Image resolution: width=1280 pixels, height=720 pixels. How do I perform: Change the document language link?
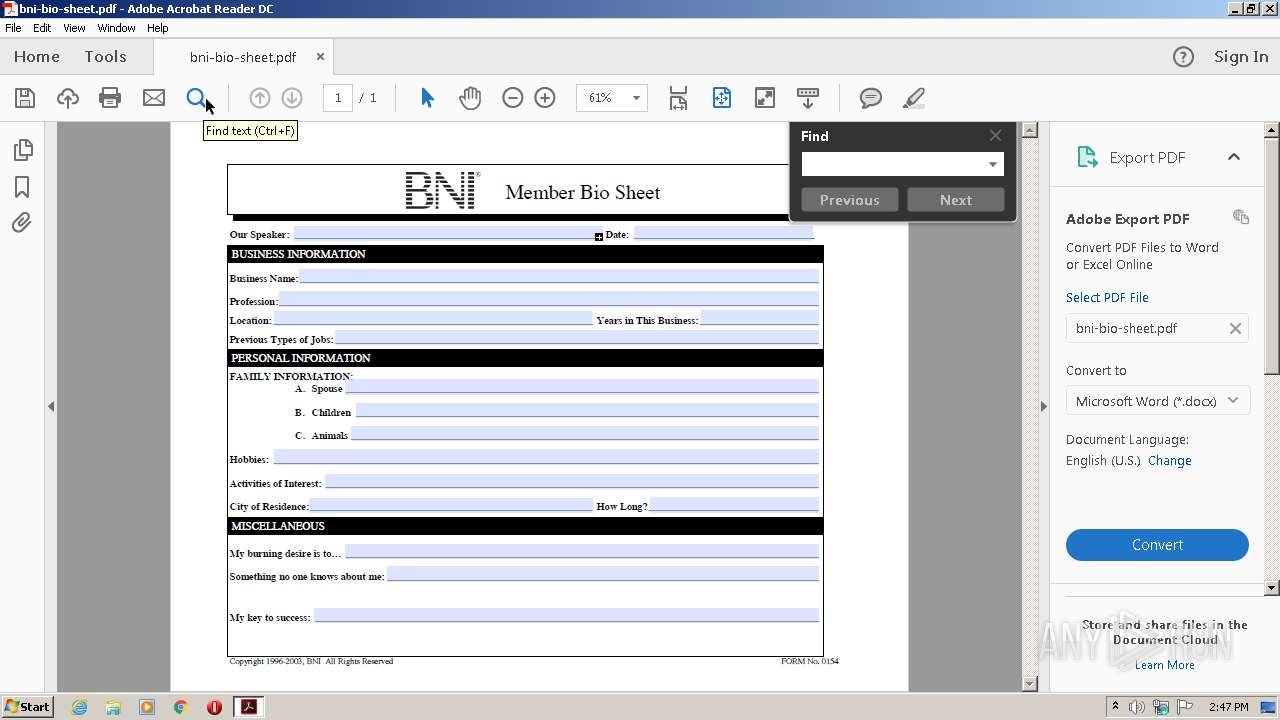pos(1170,461)
